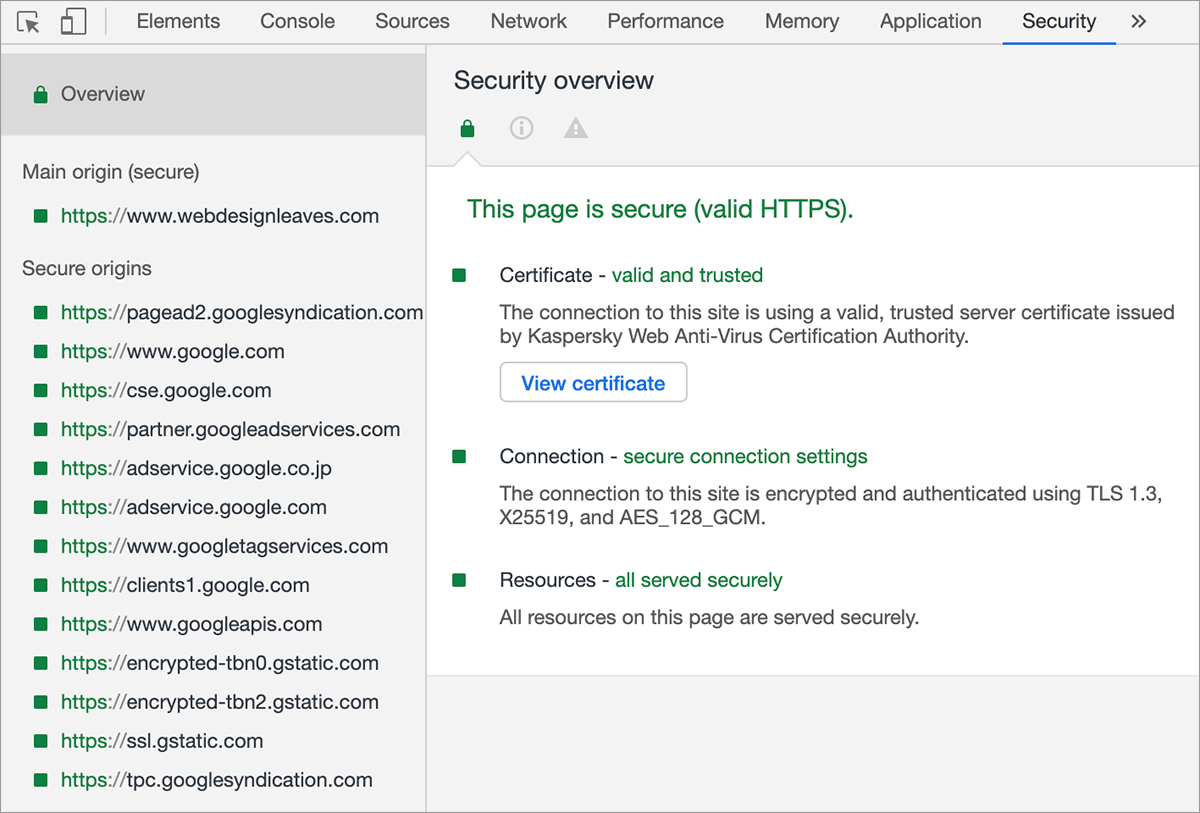Select Overview in the sidebar
This screenshot has width=1200, height=813.
click(102, 94)
